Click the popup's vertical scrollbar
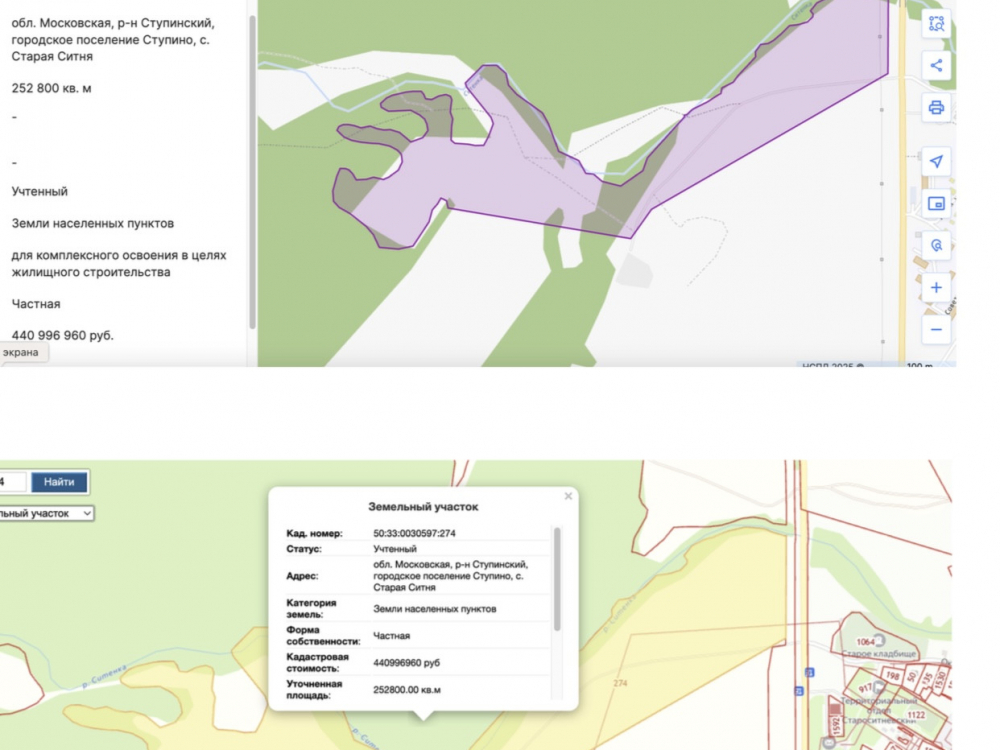 (557, 580)
